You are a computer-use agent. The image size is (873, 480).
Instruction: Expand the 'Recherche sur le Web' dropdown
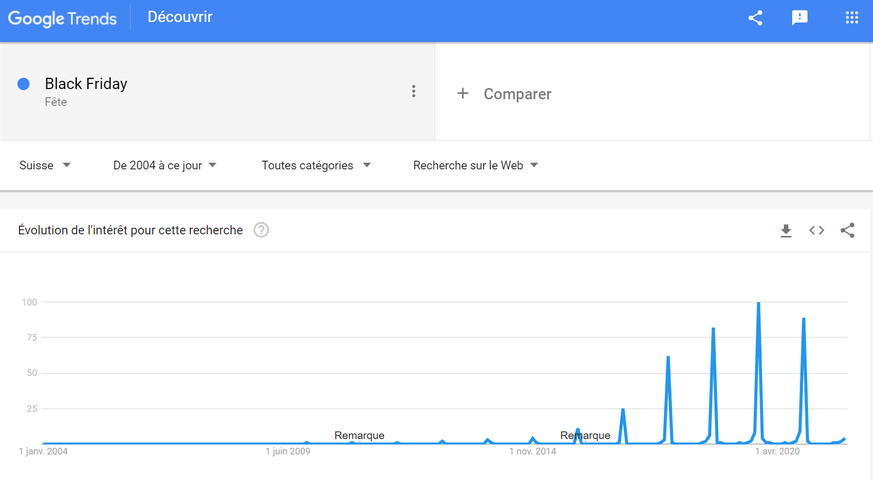tap(476, 165)
